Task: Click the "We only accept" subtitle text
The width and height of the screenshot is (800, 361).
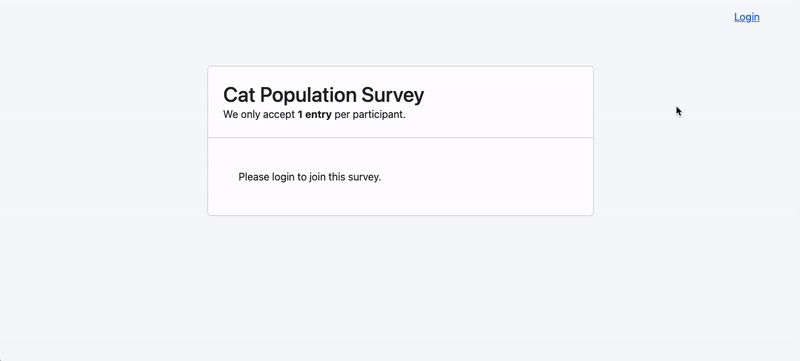Action: tap(259, 115)
